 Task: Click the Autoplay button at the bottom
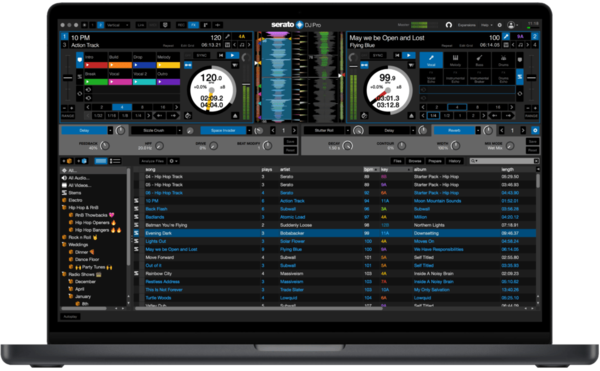(70, 317)
